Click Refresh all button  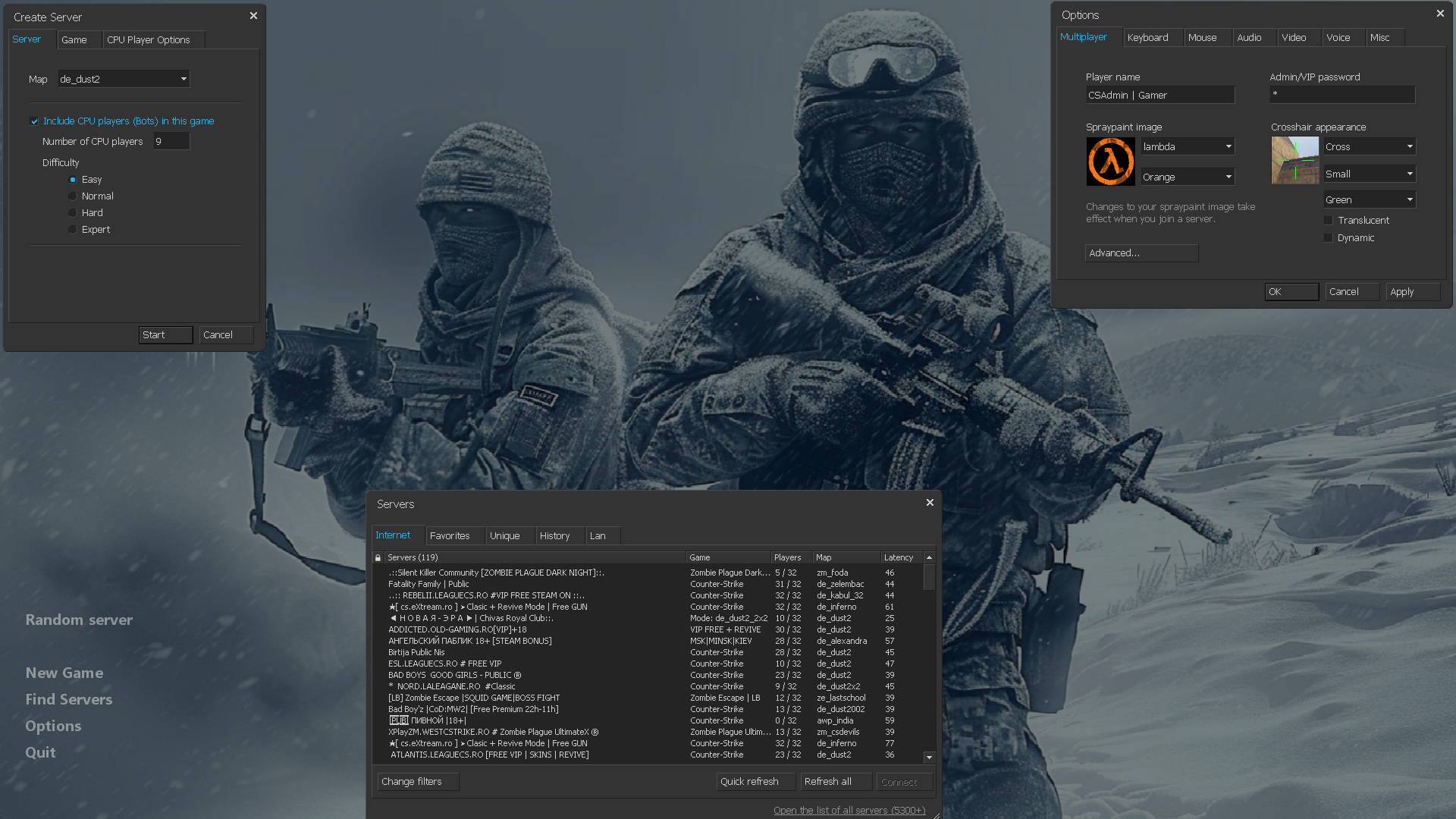[x=836, y=782]
